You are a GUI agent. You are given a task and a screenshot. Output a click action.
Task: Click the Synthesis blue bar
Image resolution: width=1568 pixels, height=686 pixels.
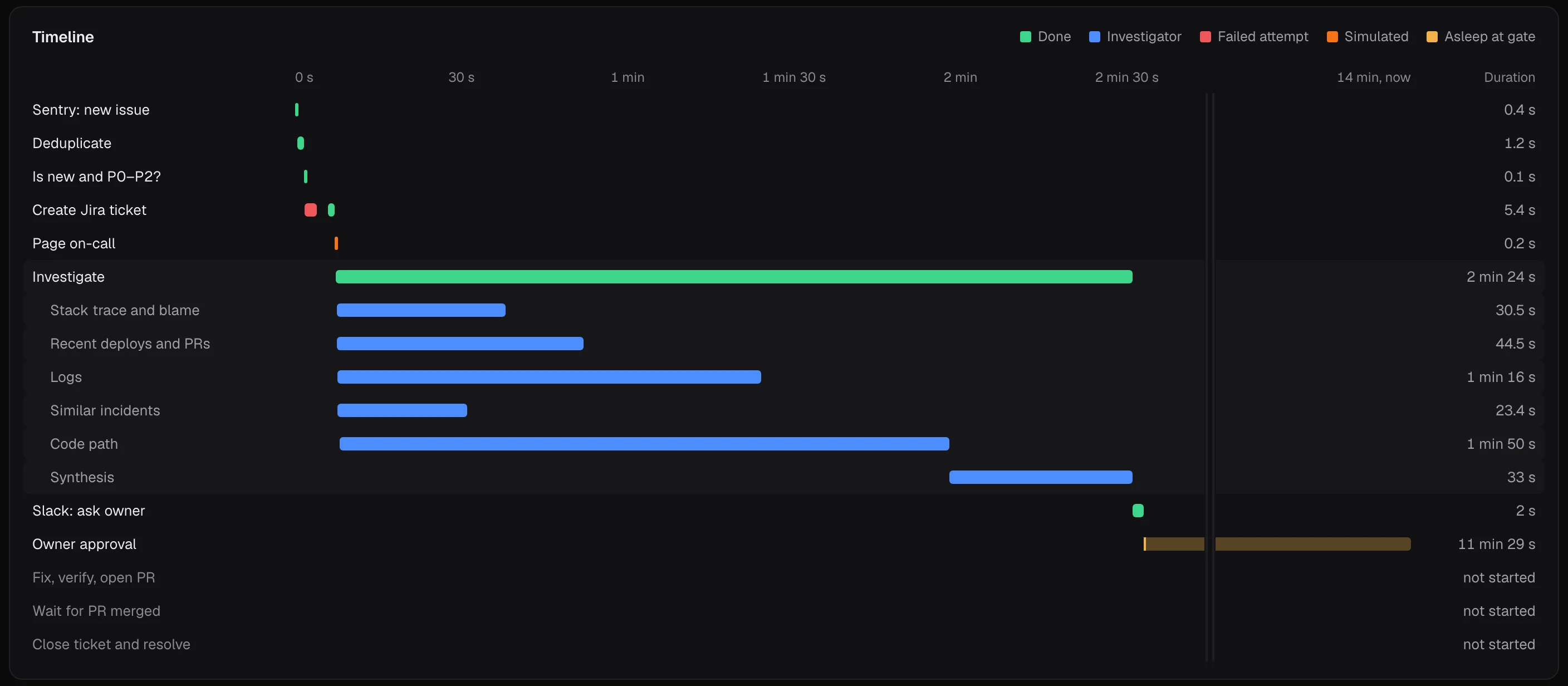click(x=1041, y=477)
